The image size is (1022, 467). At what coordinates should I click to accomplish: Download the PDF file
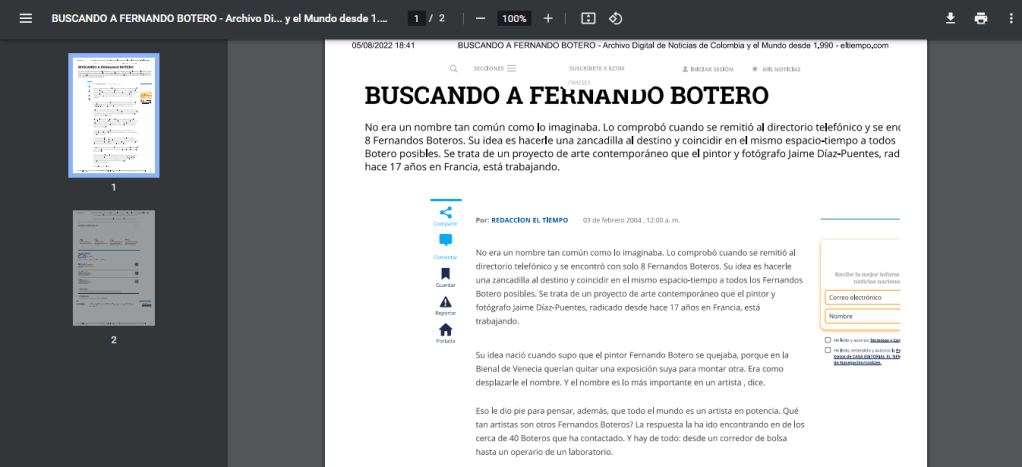(950, 19)
